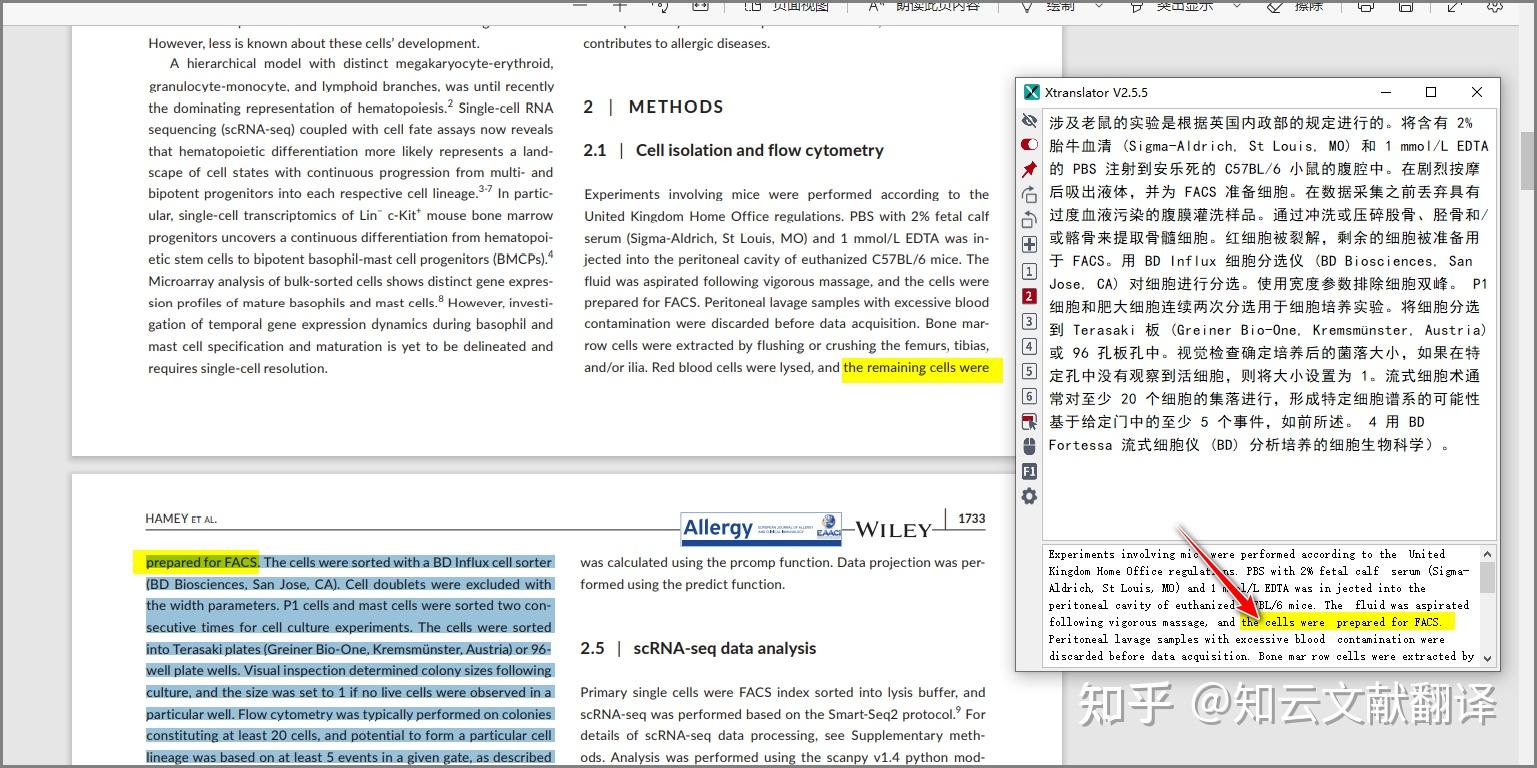This screenshot has height=768, width=1537.
Task: Click the zoom fit-width toolbar item
Action: tap(699, 7)
